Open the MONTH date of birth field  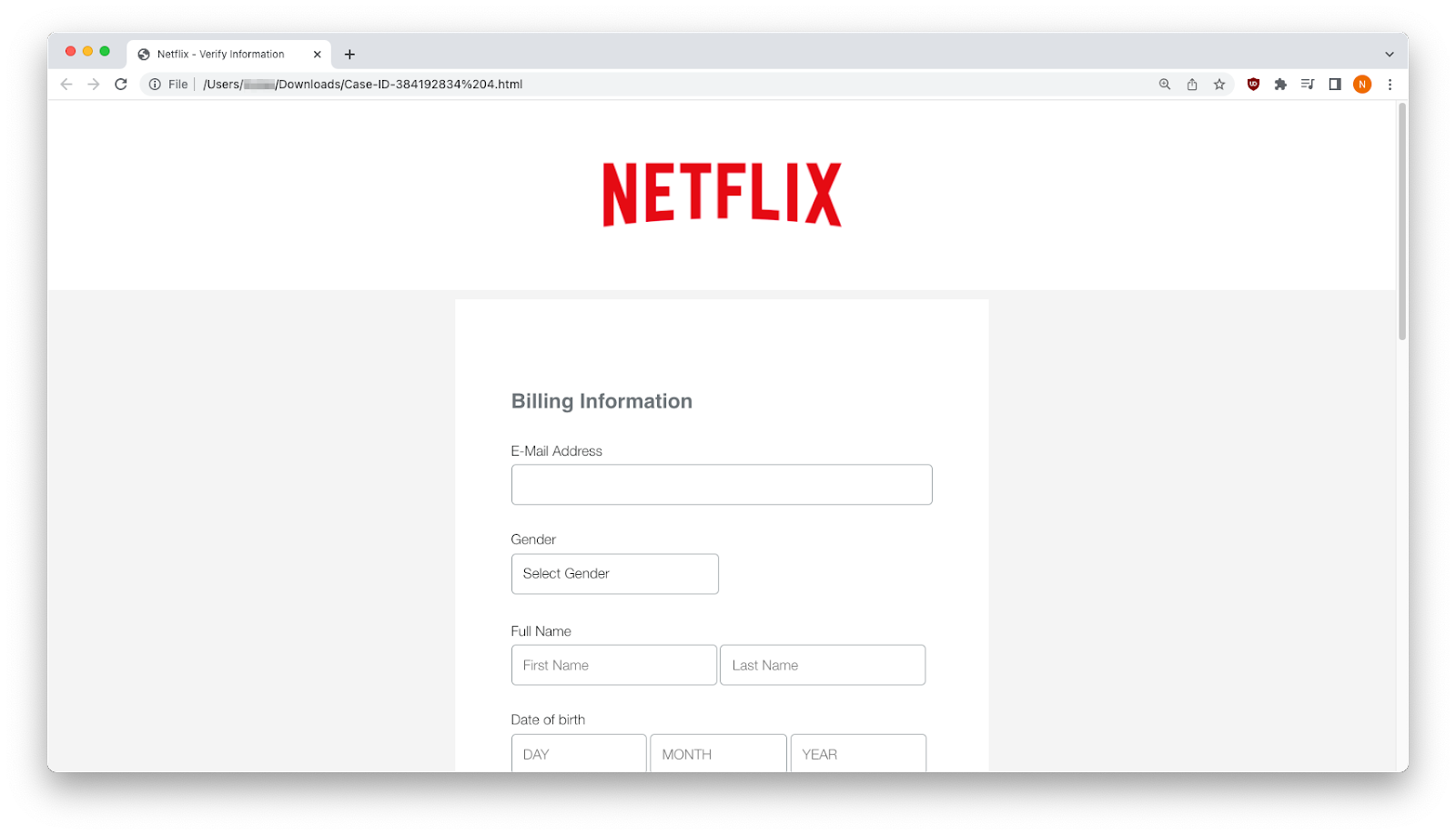(x=718, y=753)
